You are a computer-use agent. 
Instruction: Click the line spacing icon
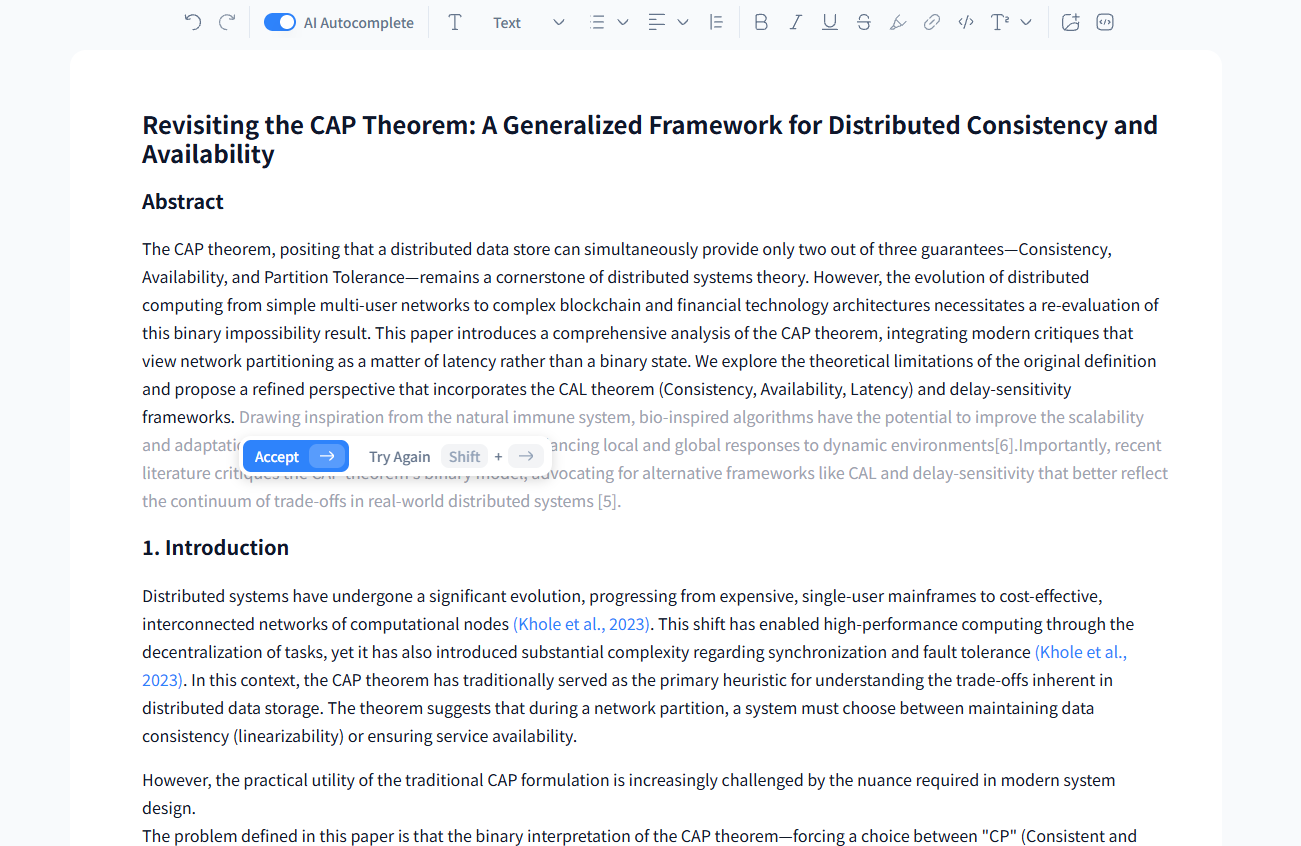click(x=716, y=22)
